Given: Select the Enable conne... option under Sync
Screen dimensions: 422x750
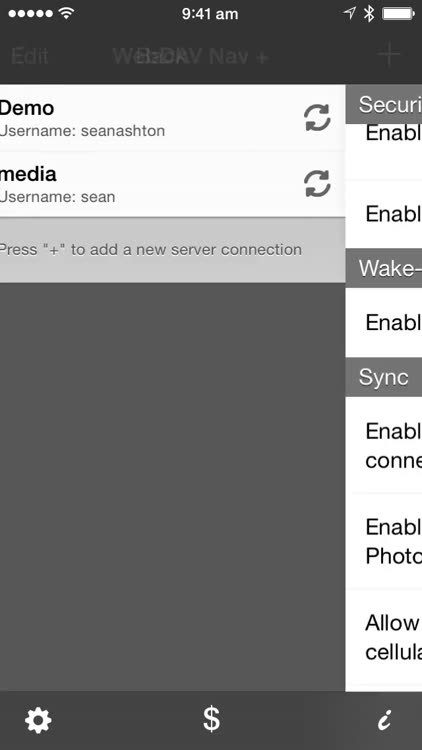Looking at the screenshot, I should 384,445.
